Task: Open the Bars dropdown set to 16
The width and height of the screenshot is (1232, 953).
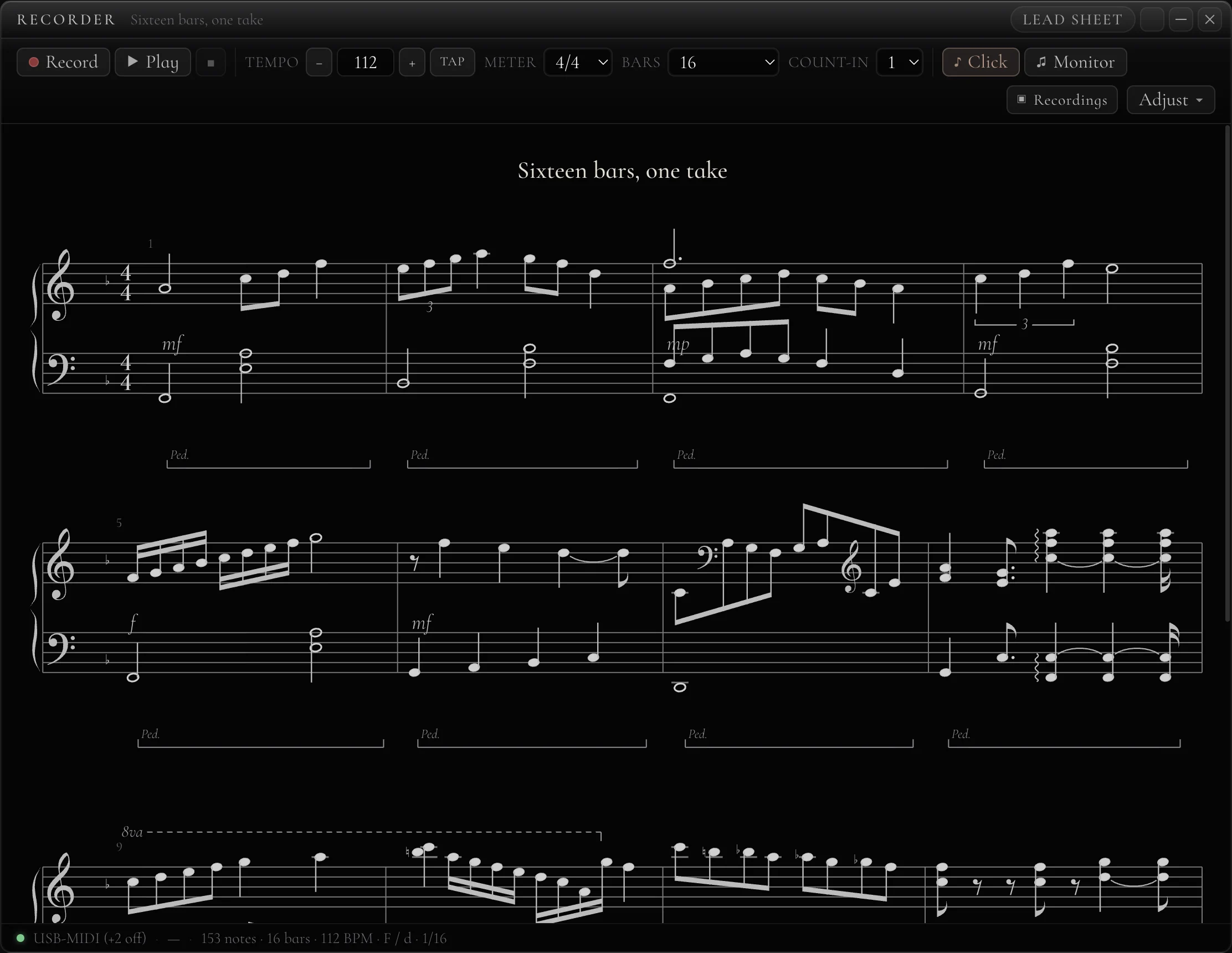Action: pyautogui.click(x=723, y=63)
